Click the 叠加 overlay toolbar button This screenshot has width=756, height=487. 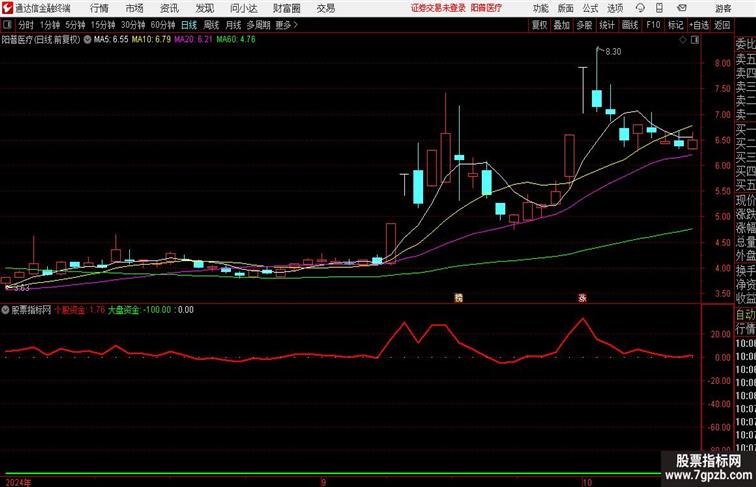(x=562, y=25)
